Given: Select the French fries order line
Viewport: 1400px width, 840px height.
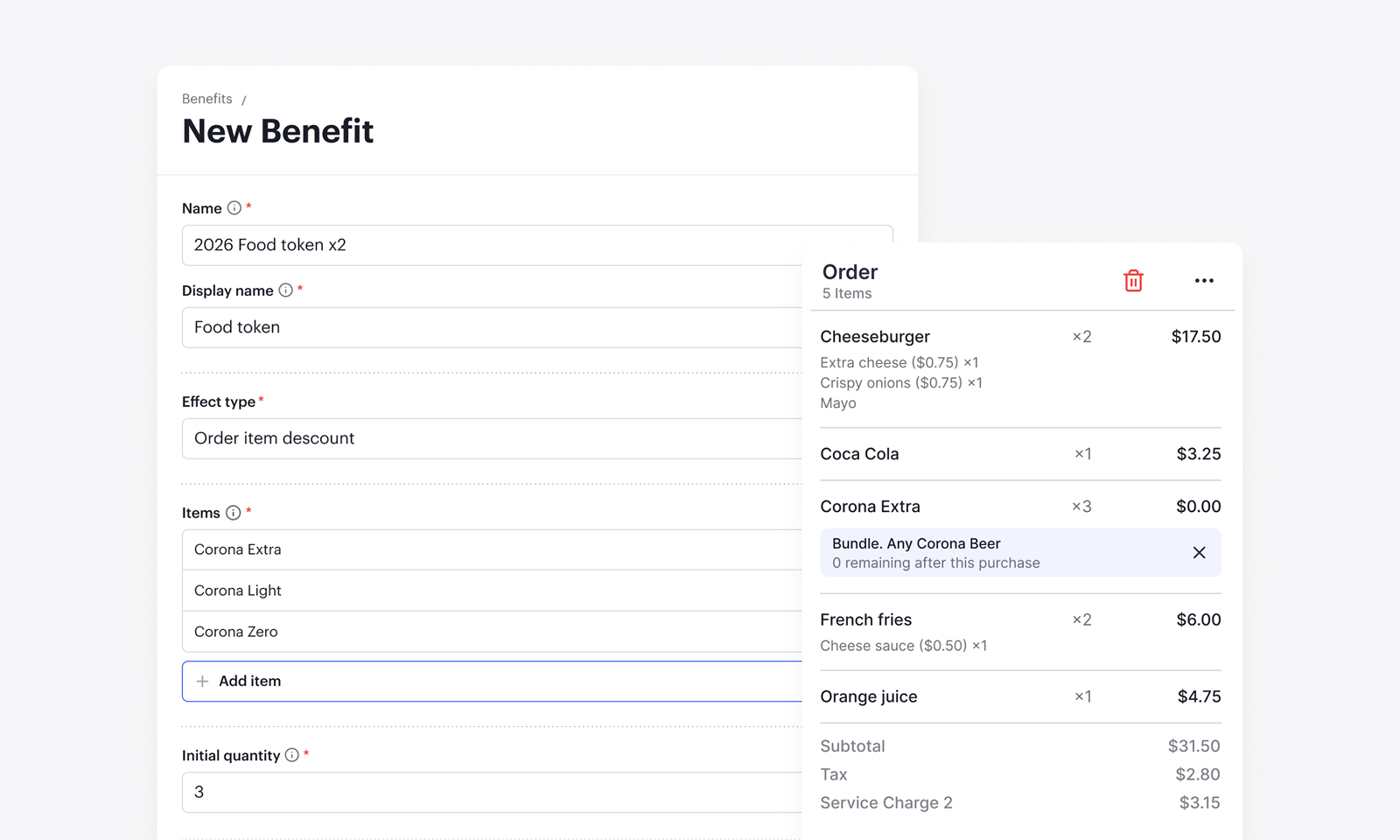Looking at the screenshot, I should click(1020, 632).
